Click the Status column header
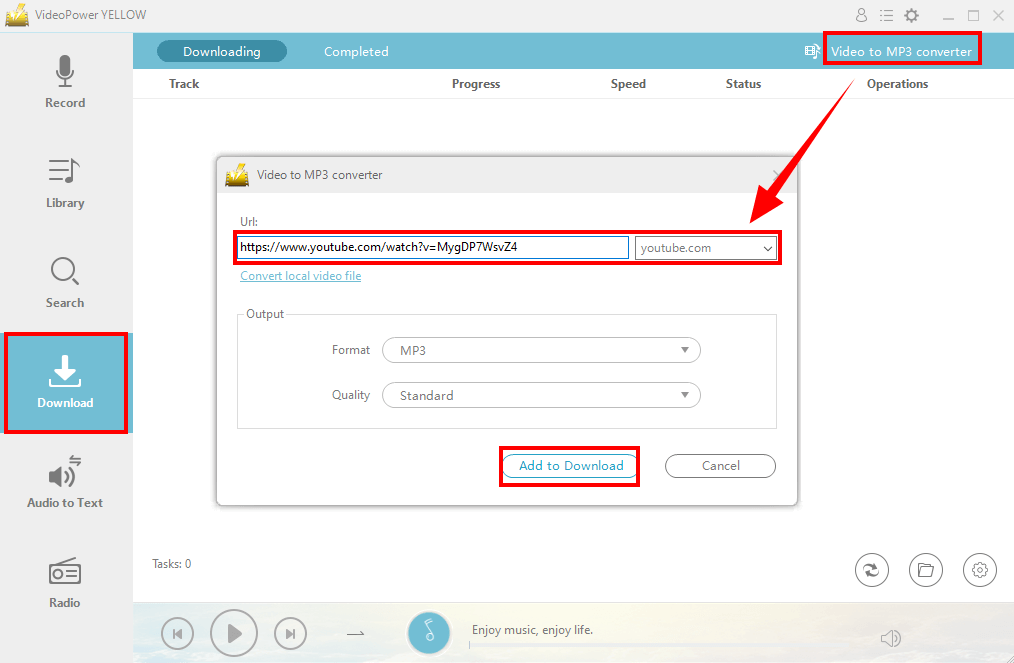This screenshot has height=663, width=1014. (743, 83)
